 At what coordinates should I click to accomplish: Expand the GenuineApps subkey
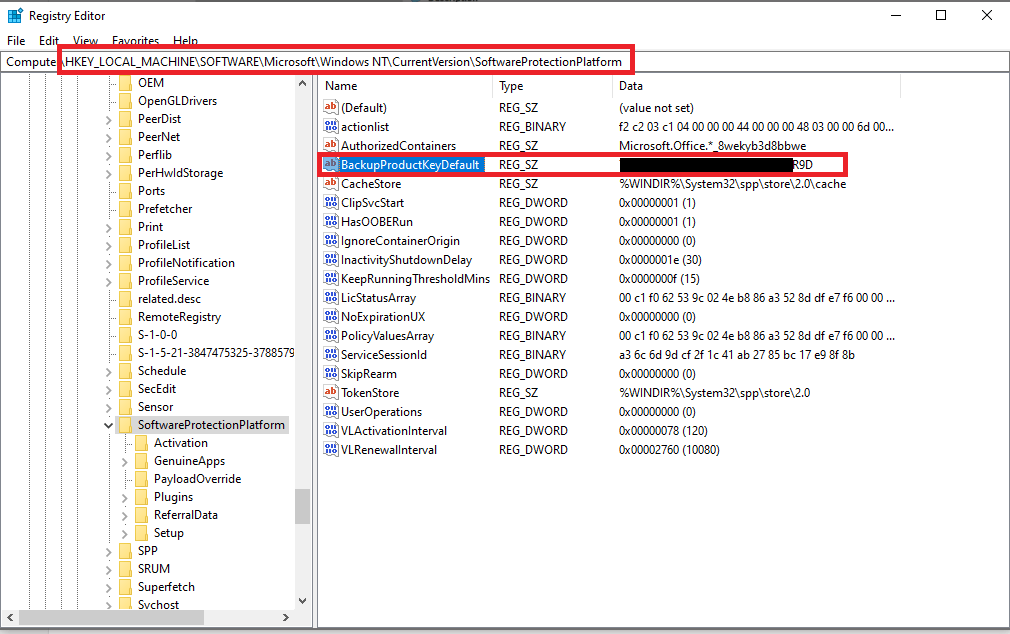[124, 462]
